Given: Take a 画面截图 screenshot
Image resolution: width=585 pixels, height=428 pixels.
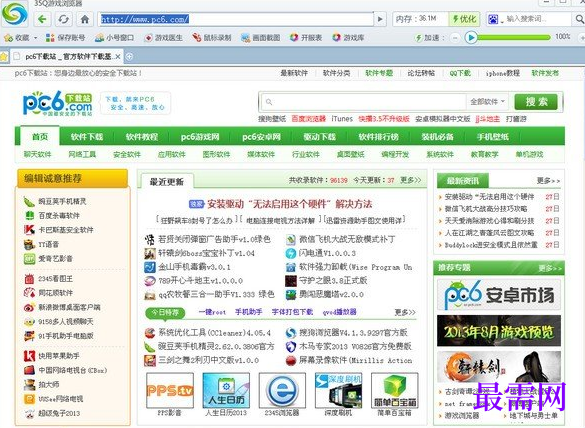Looking at the screenshot, I should [x=260, y=38].
